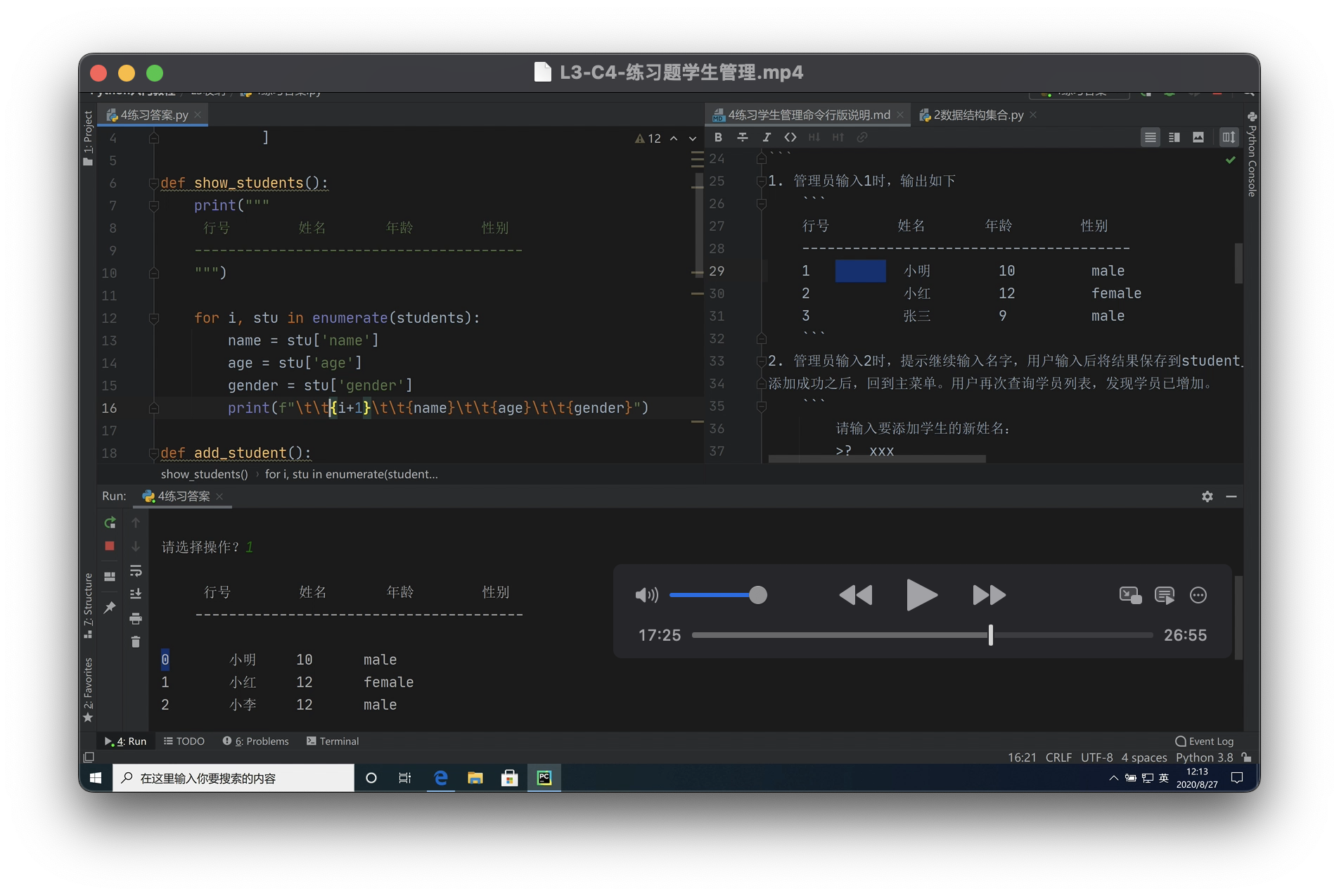This screenshot has width=1339, height=896.
Task: Open the Favorites tool window tab
Action: 88,689
